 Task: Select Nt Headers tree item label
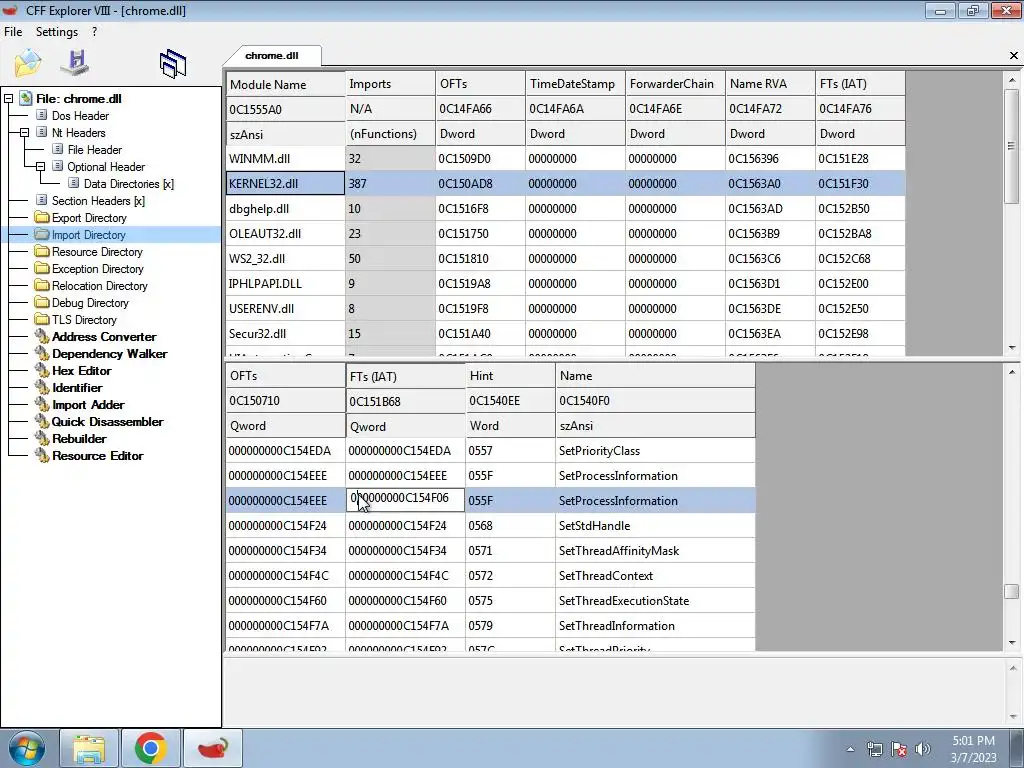[78, 133]
